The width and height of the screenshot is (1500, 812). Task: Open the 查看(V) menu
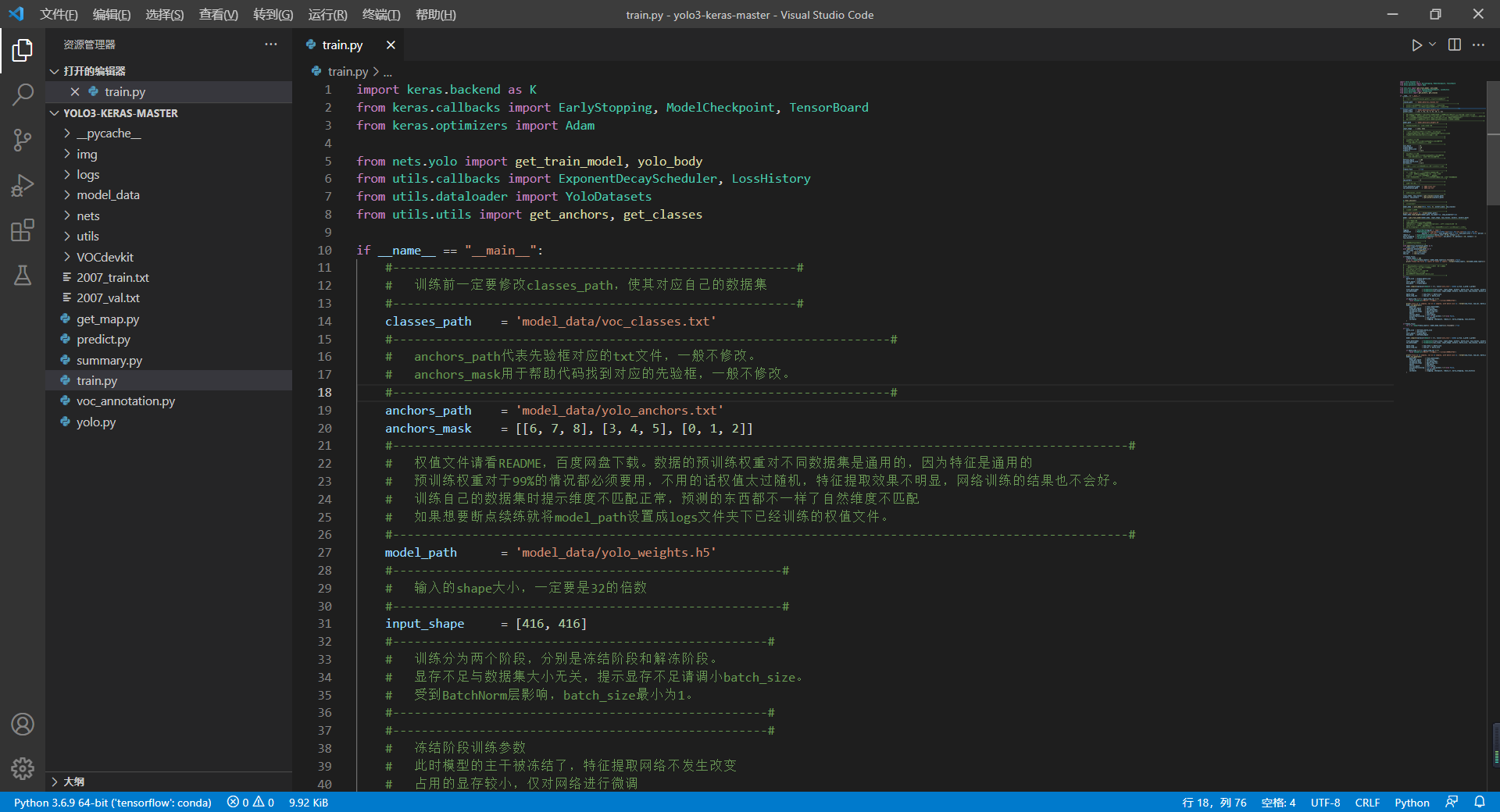(218, 15)
